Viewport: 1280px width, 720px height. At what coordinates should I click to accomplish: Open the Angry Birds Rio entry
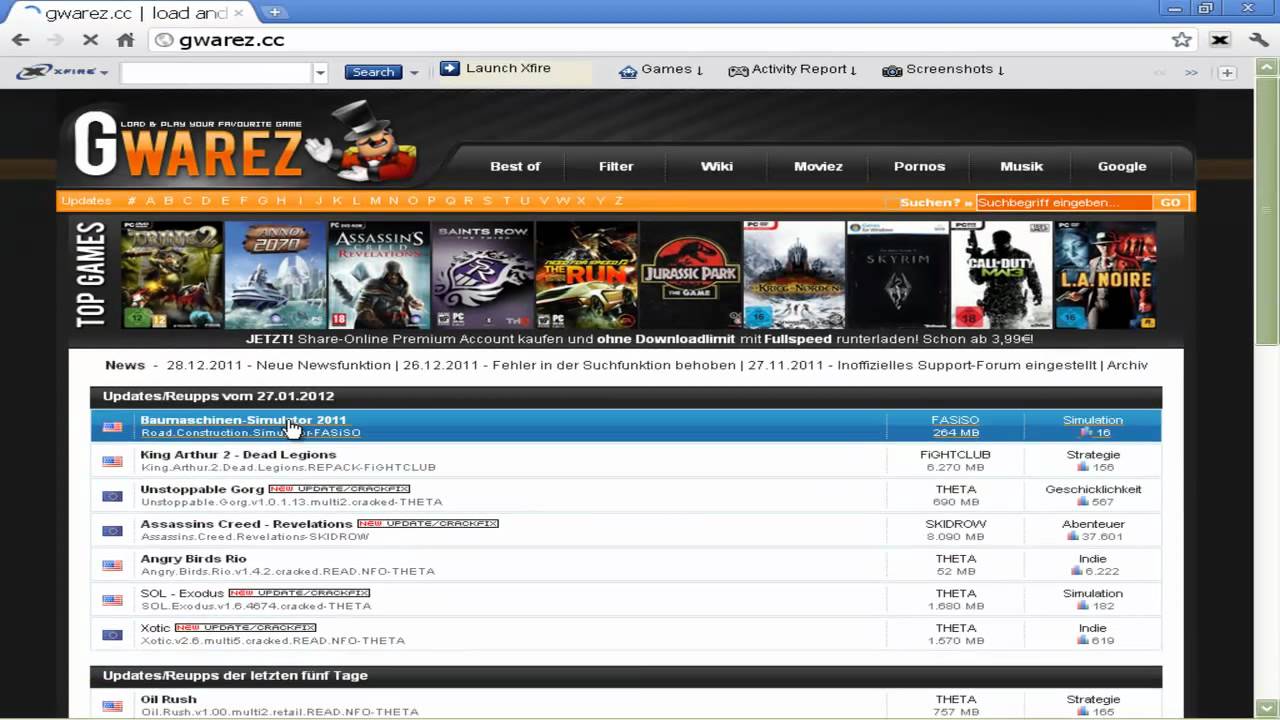193,559
